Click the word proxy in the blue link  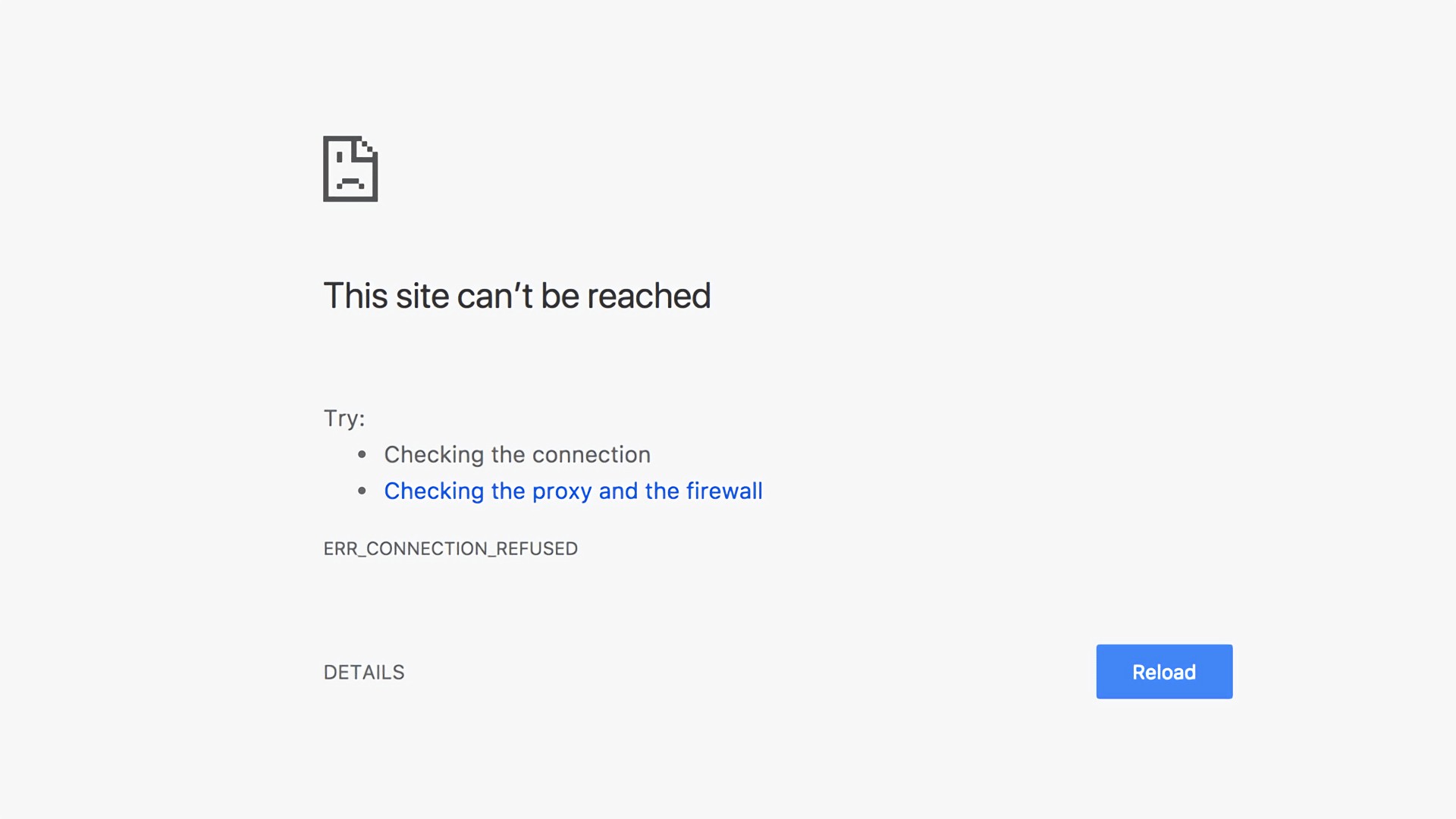coord(562,492)
